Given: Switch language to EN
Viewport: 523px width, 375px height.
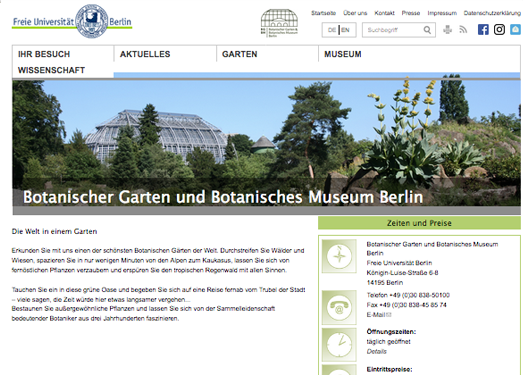Looking at the screenshot, I should [345, 30].
